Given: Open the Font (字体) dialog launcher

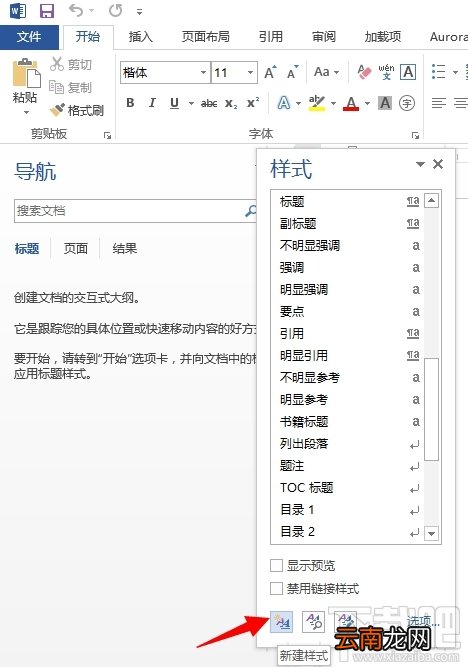Looking at the screenshot, I should (415, 135).
